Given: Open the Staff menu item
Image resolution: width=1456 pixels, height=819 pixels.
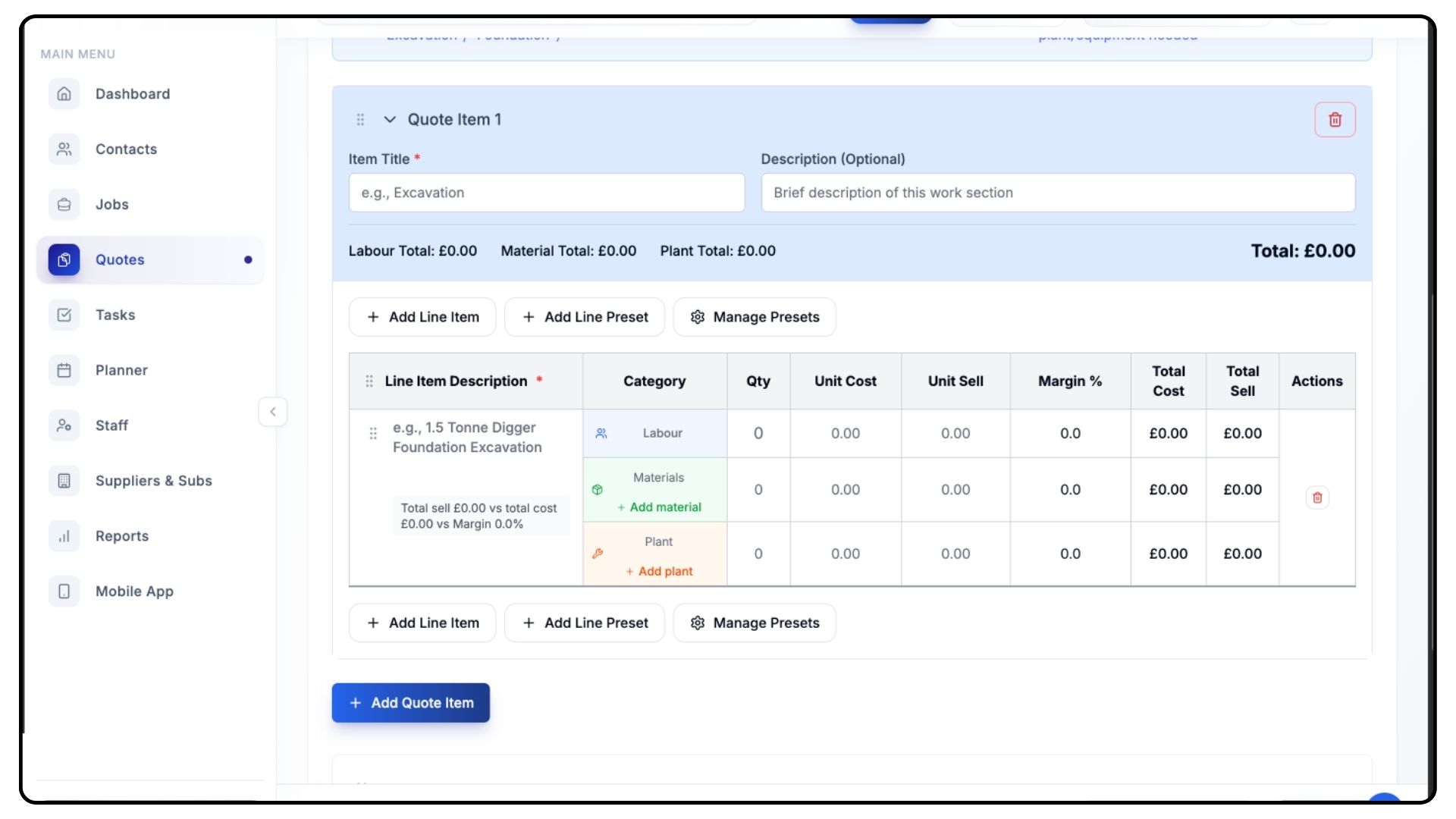Looking at the screenshot, I should pyautogui.click(x=111, y=426).
